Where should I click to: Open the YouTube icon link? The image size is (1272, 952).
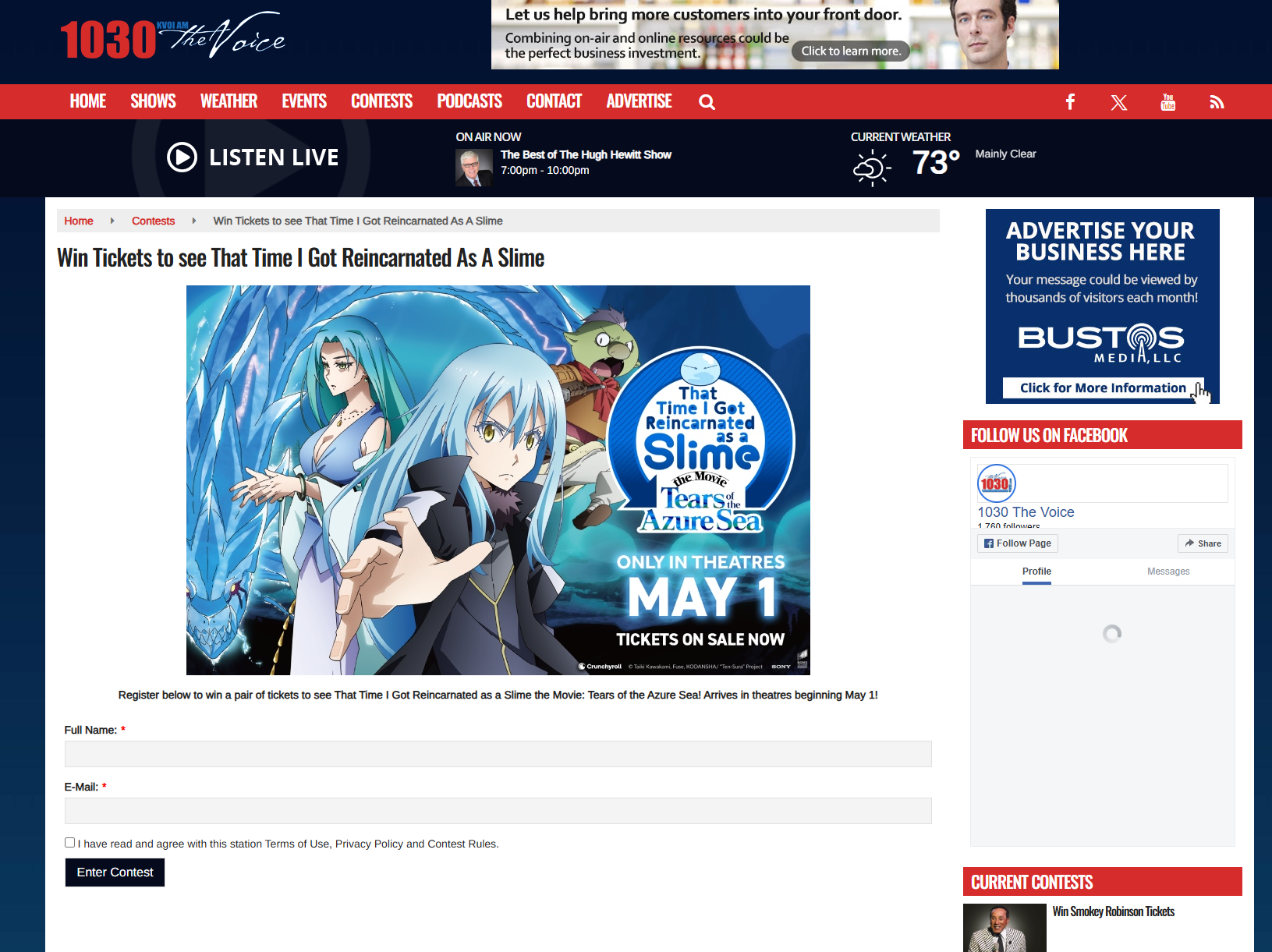point(1167,102)
